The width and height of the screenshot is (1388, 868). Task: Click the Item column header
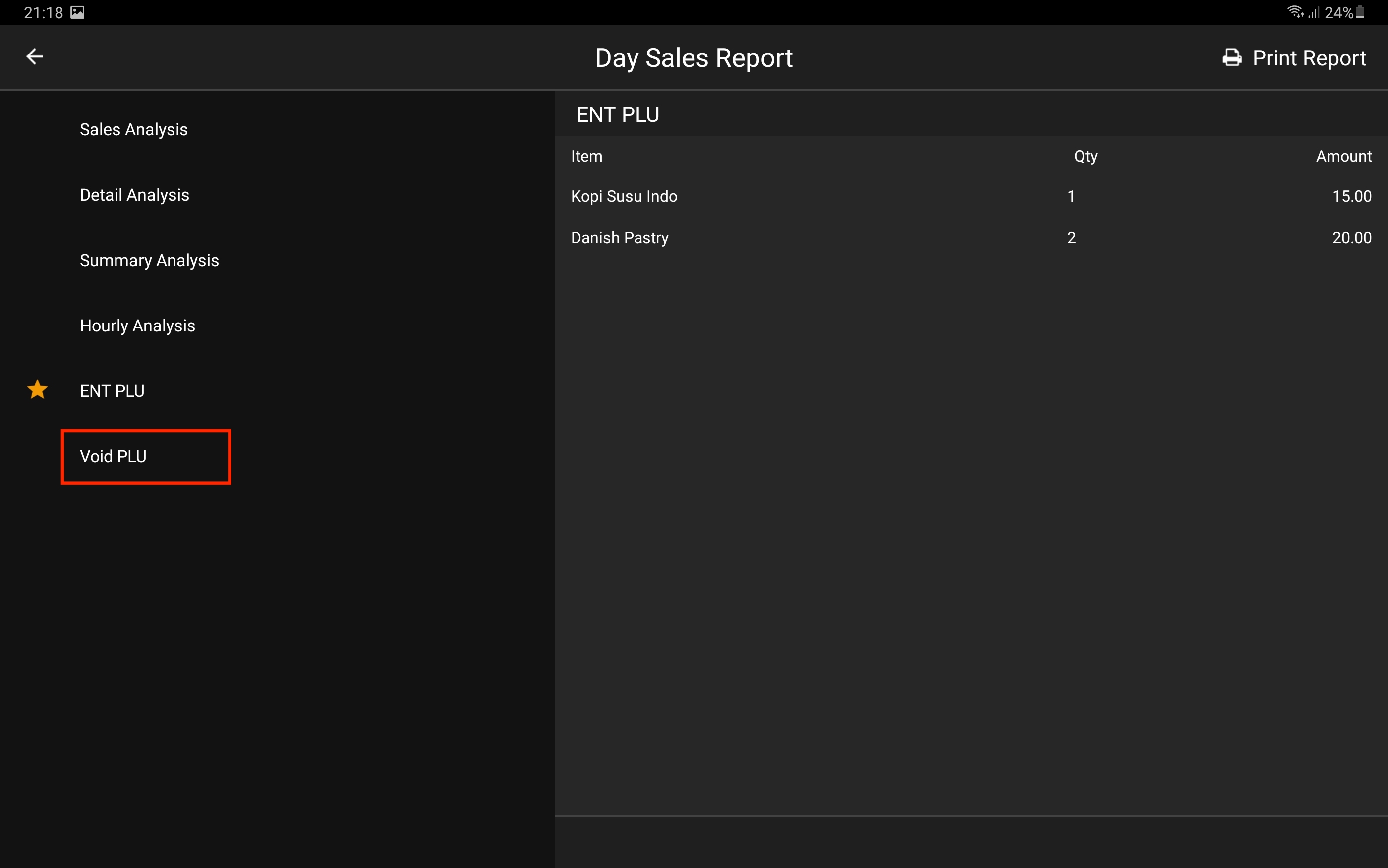[586, 156]
